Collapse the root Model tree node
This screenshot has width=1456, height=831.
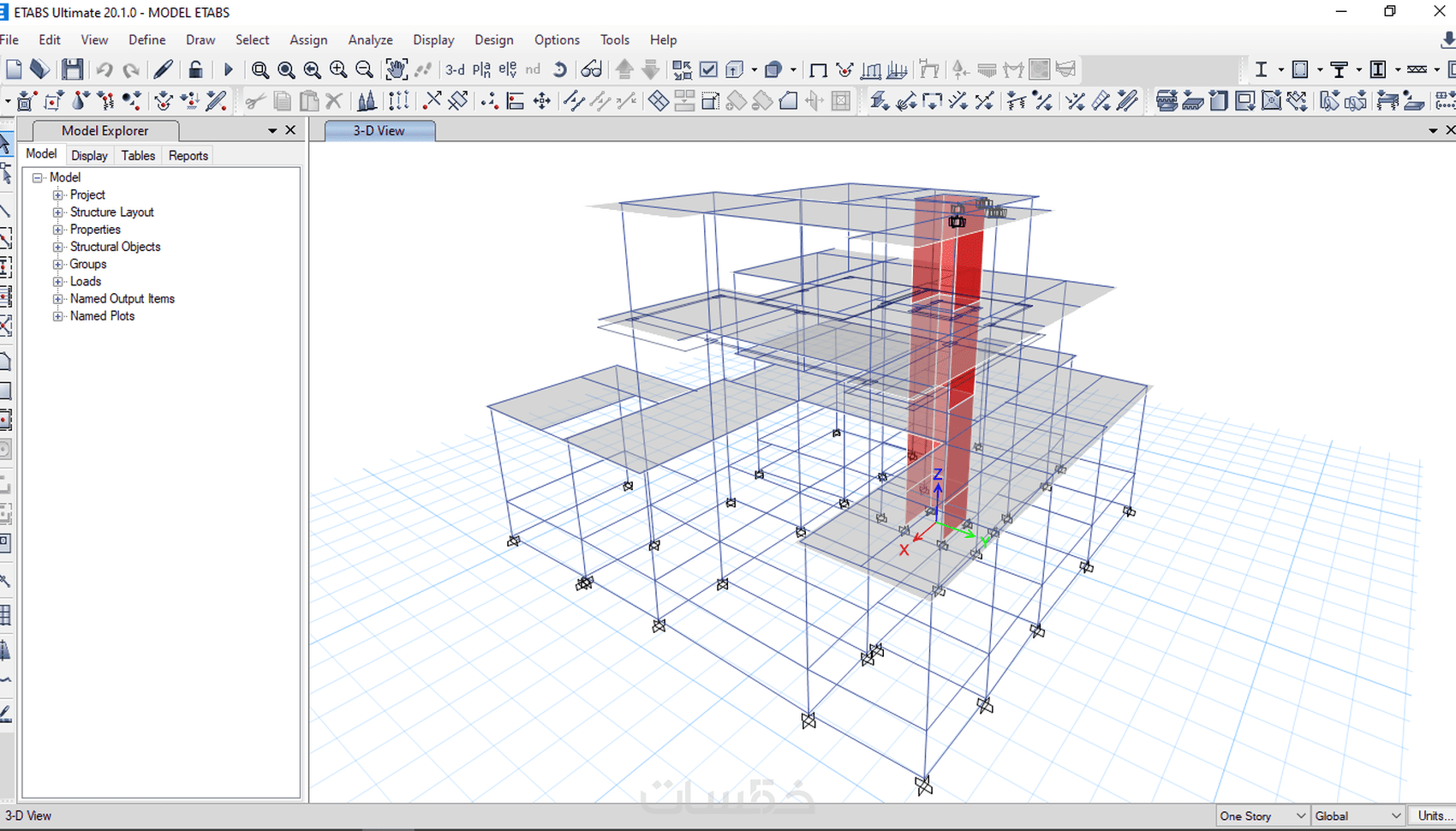38,177
